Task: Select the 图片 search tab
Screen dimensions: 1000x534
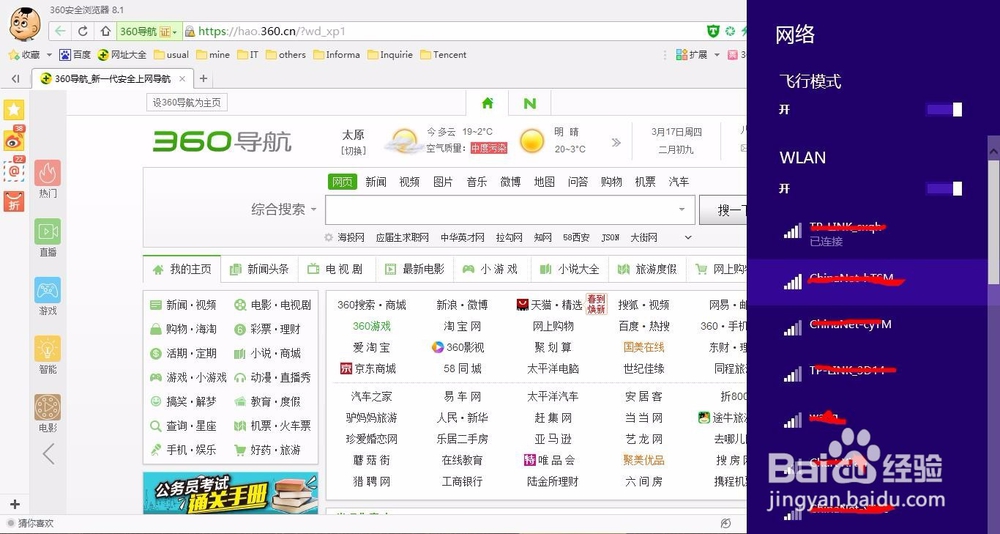Action: (x=443, y=182)
